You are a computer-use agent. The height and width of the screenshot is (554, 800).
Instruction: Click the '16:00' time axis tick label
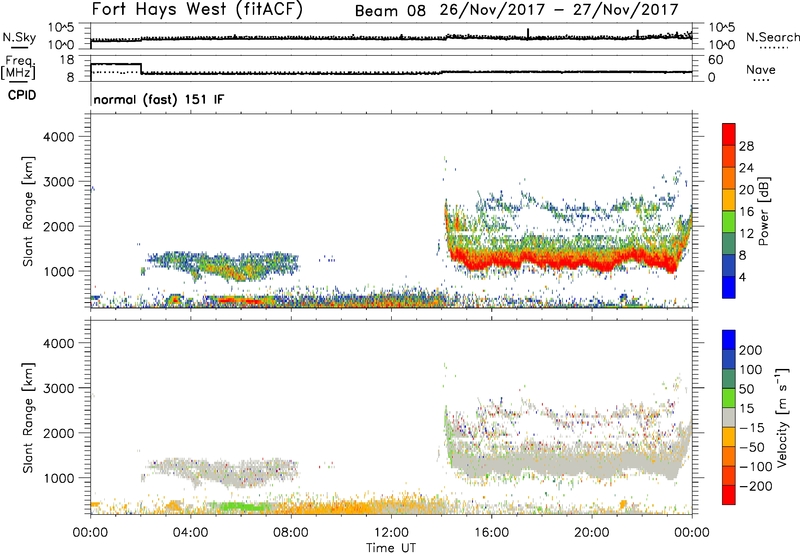491,533
